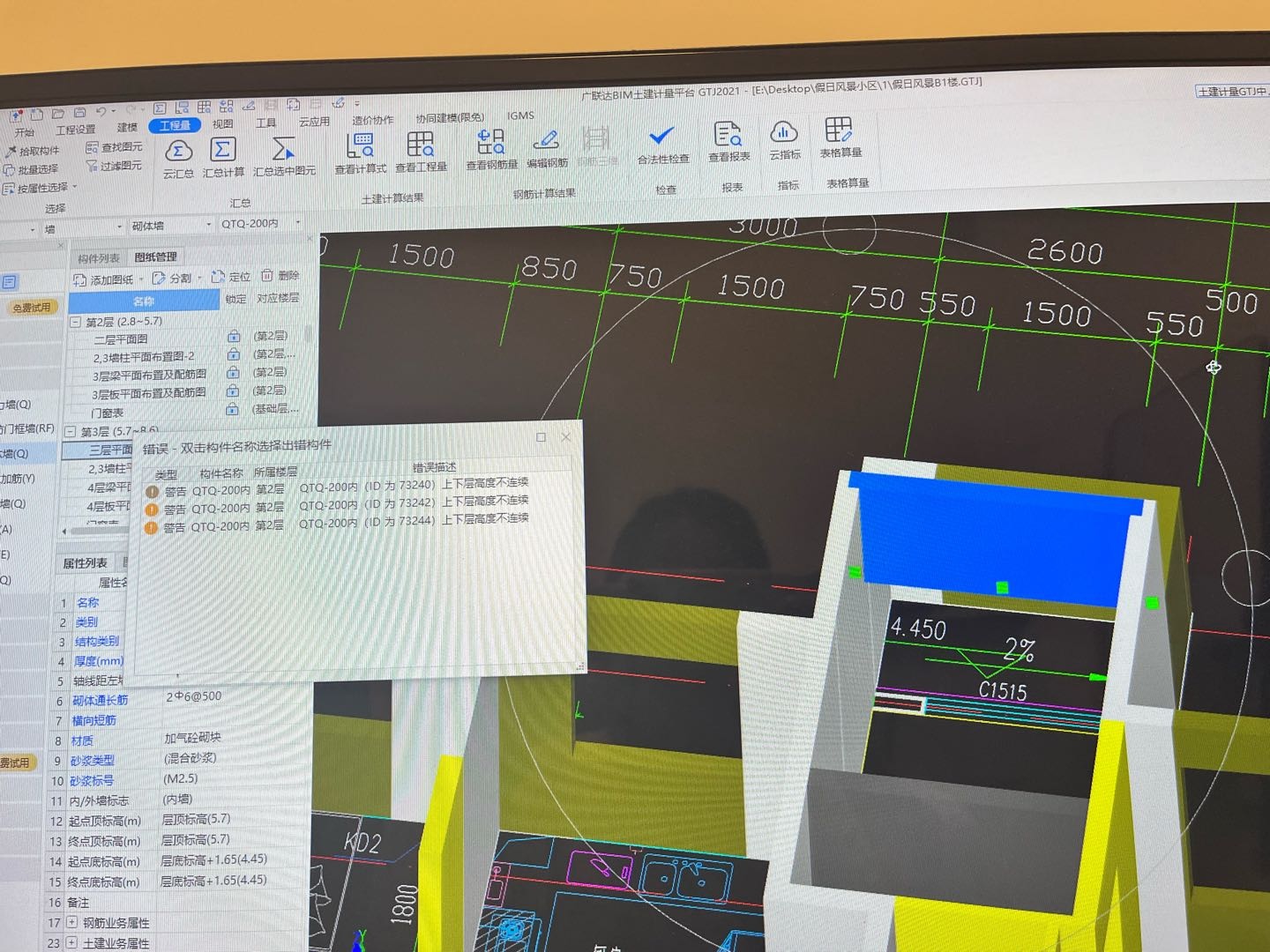This screenshot has width=1270, height=952.
Task: Click 砂浆标号 value (M2.5)
Action: (x=180, y=779)
